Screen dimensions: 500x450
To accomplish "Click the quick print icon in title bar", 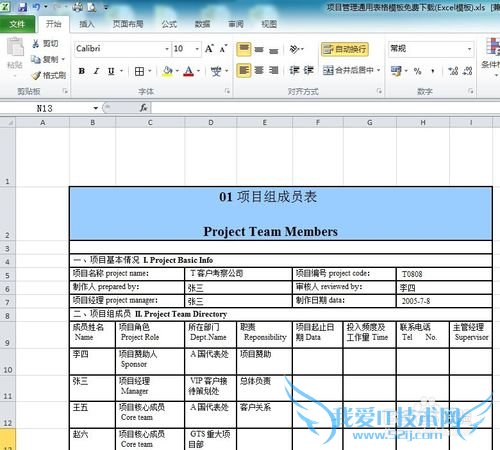I will [78, 7].
